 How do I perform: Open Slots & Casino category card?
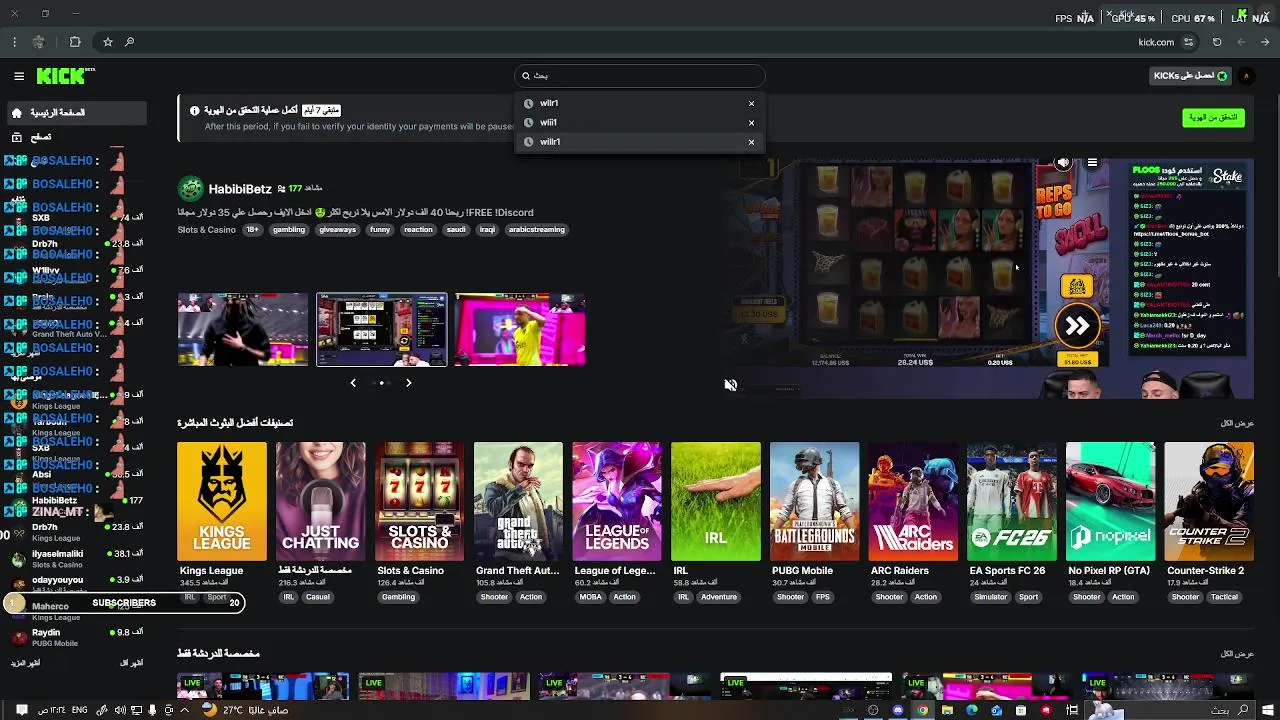click(420, 501)
